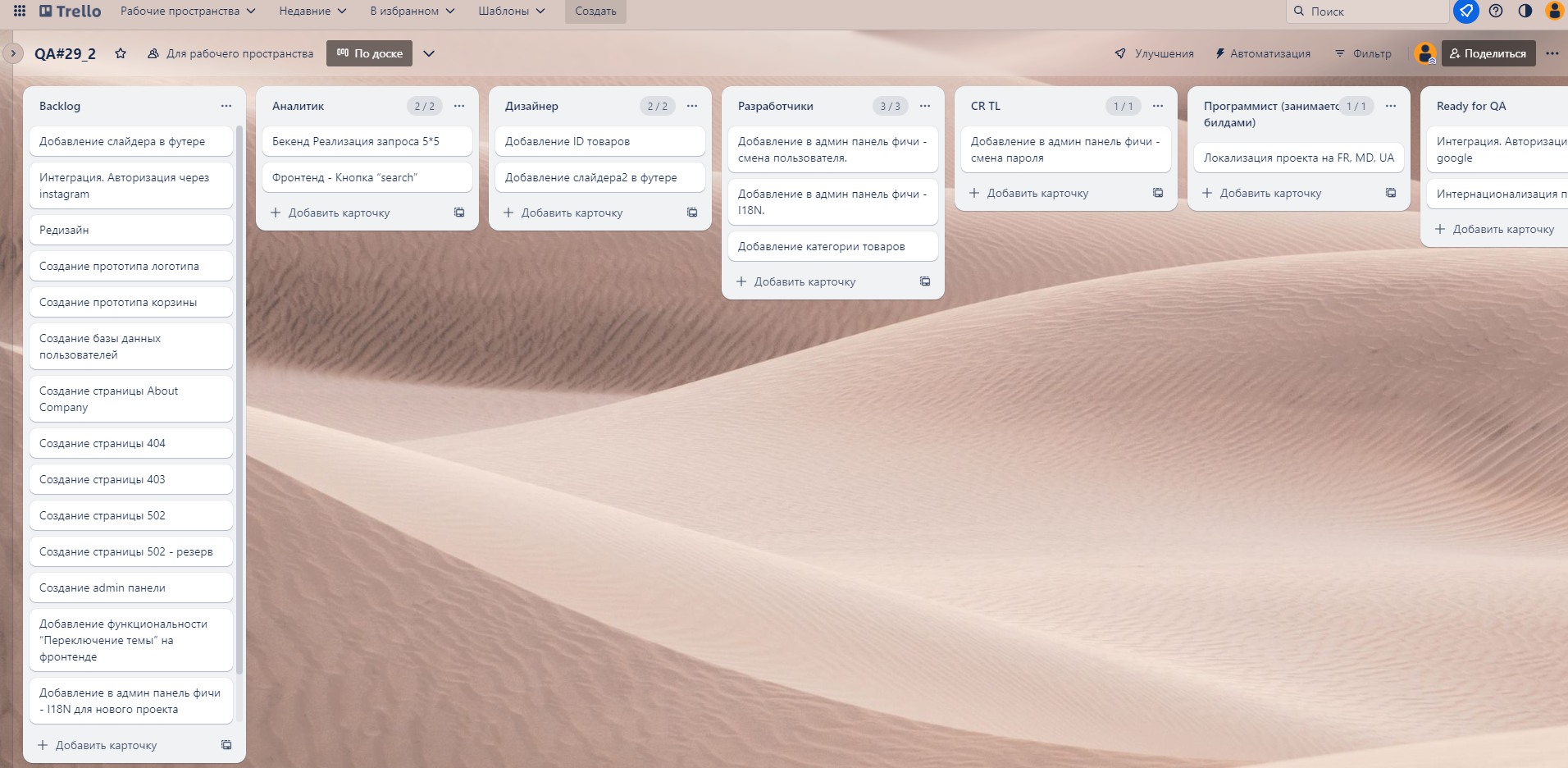The width and height of the screenshot is (1568, 768).
Task: Open the notifications icon in the header
Action: [1466, 11]
